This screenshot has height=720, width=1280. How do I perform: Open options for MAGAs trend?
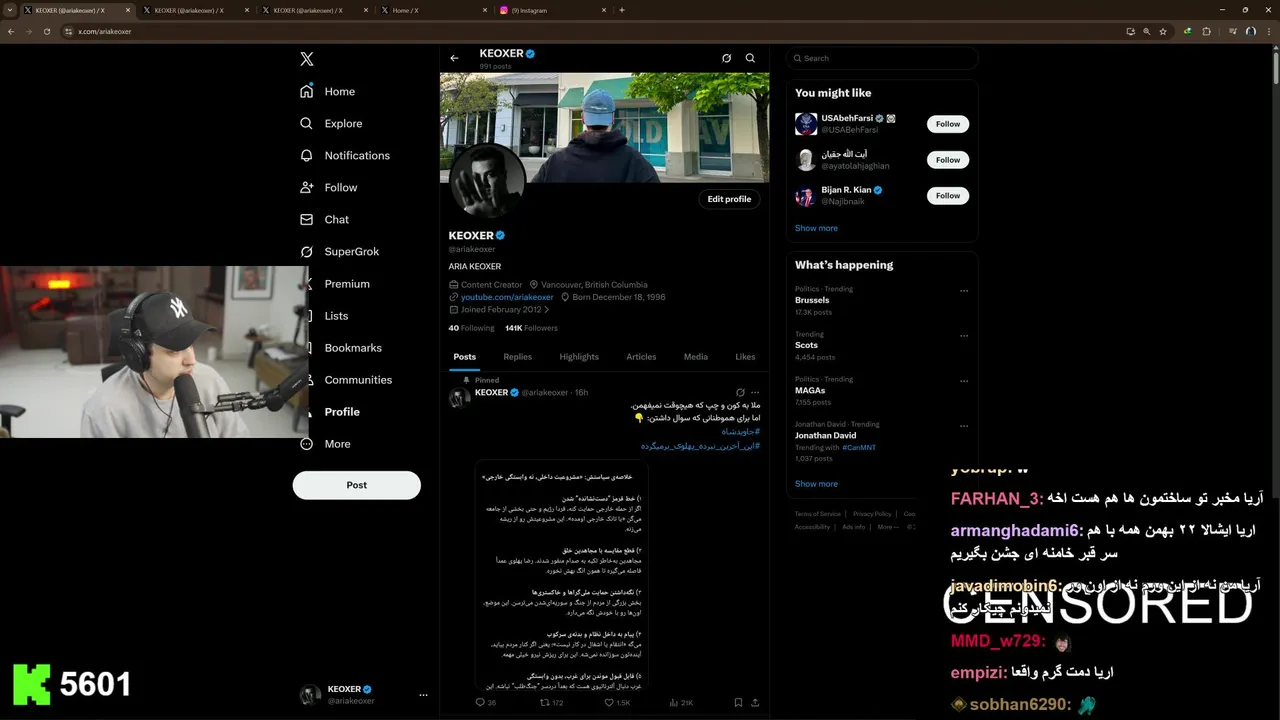pos(964,381)
